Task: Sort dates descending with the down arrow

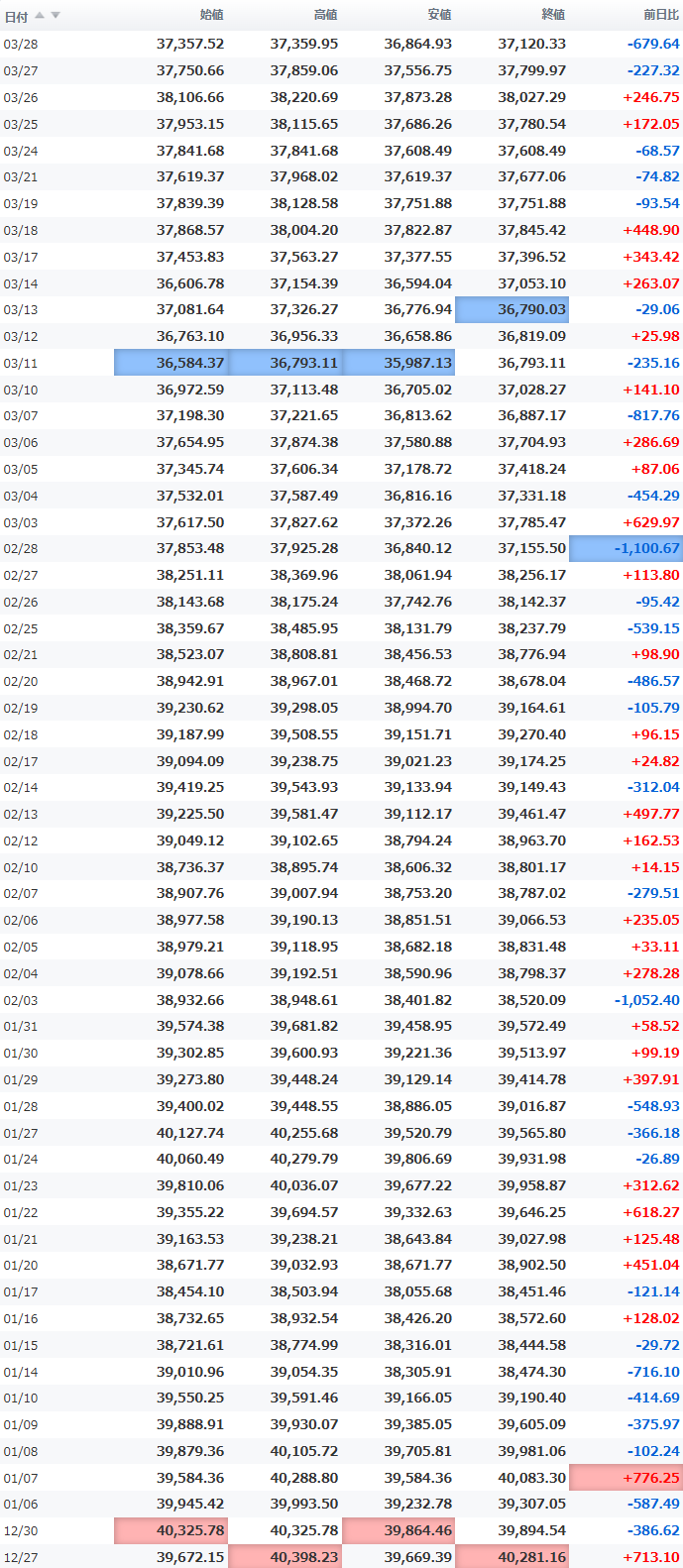Action: pos(56,15)
